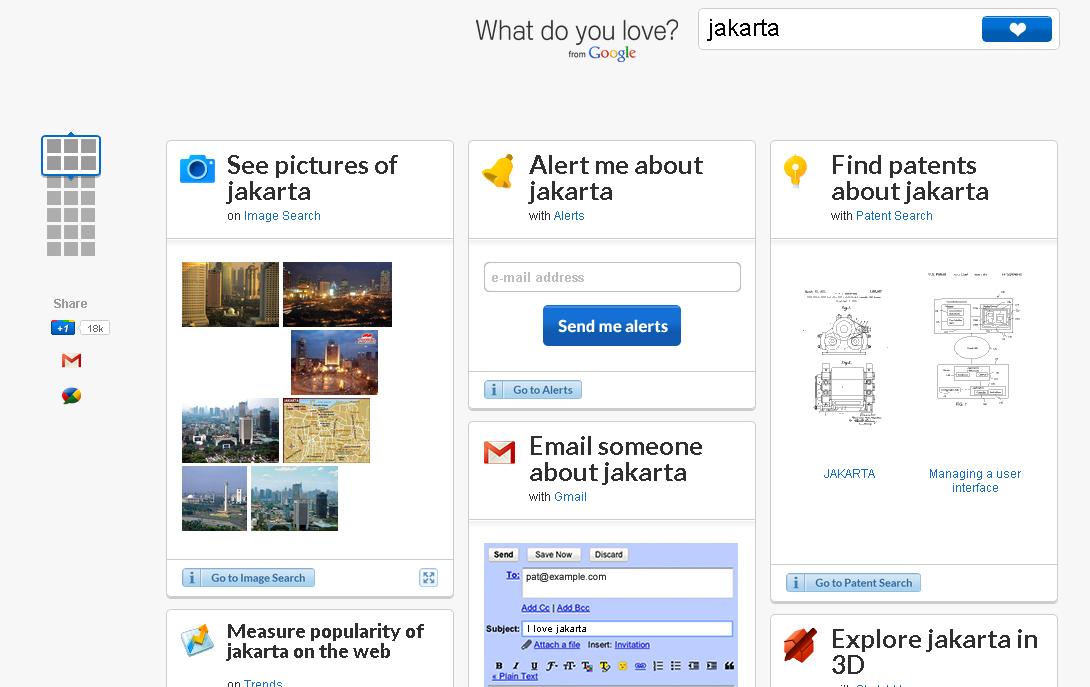Click Discard in Gmail compose

[609, 554]
